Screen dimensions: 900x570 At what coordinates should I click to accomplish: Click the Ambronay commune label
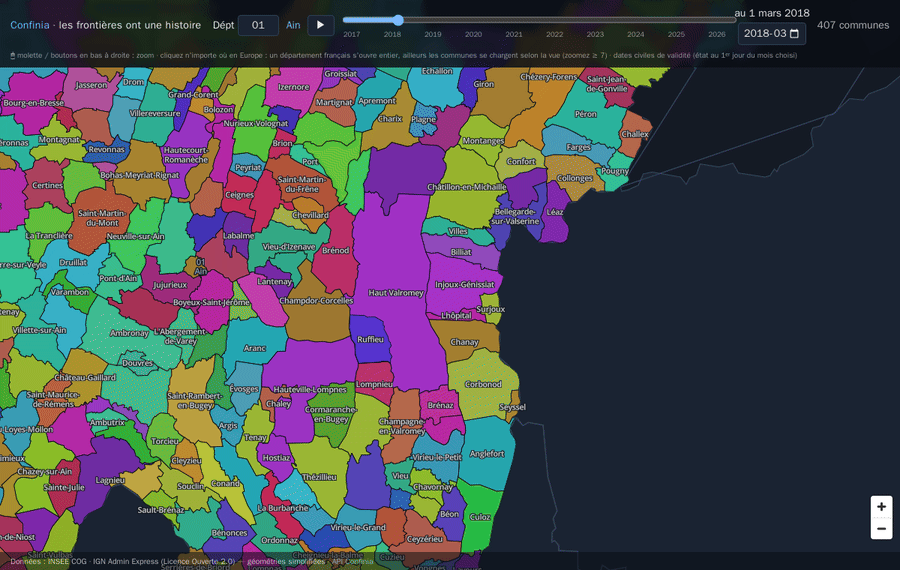click(x=129, y=333)
